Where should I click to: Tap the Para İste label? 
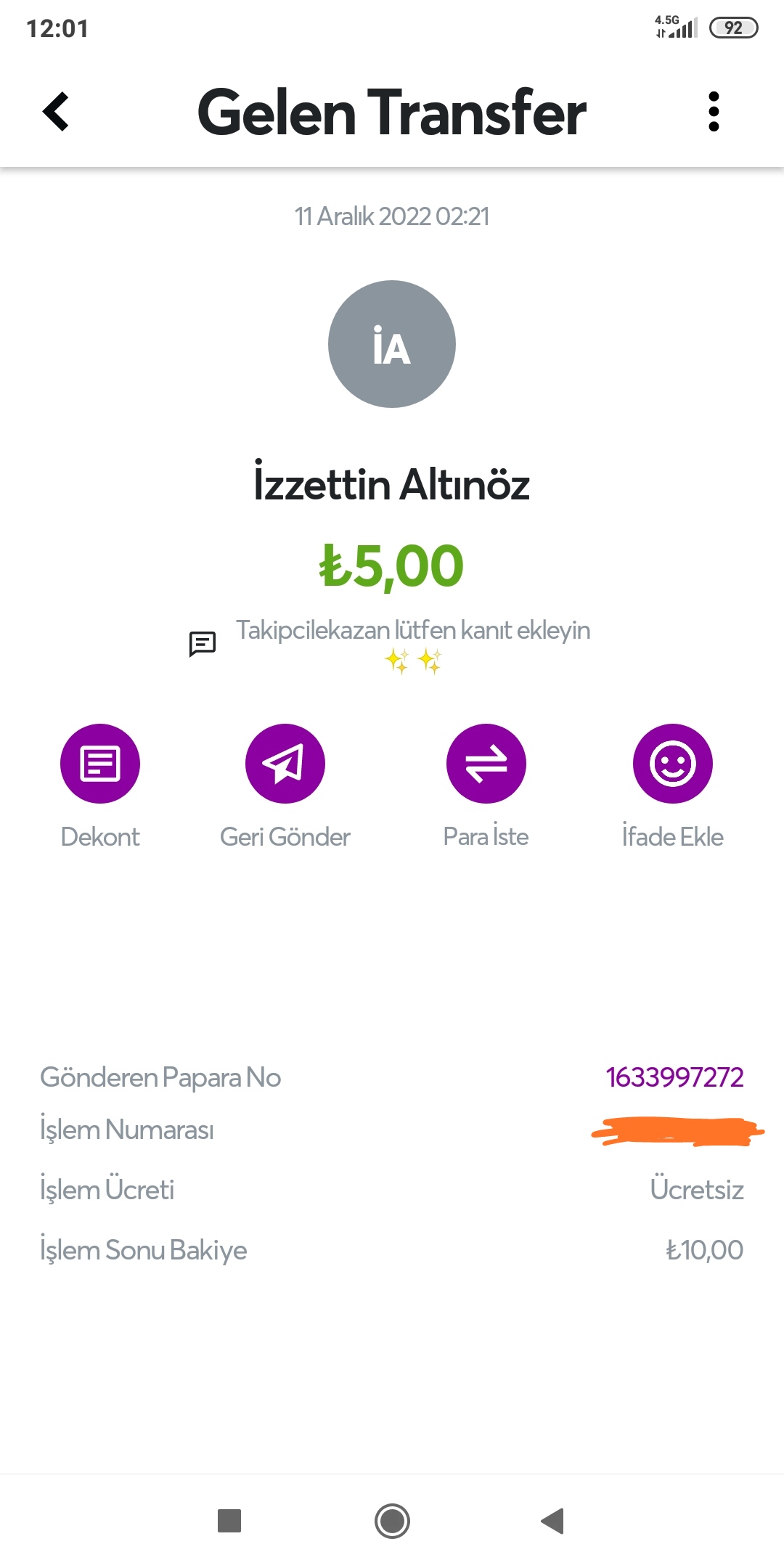486,837
